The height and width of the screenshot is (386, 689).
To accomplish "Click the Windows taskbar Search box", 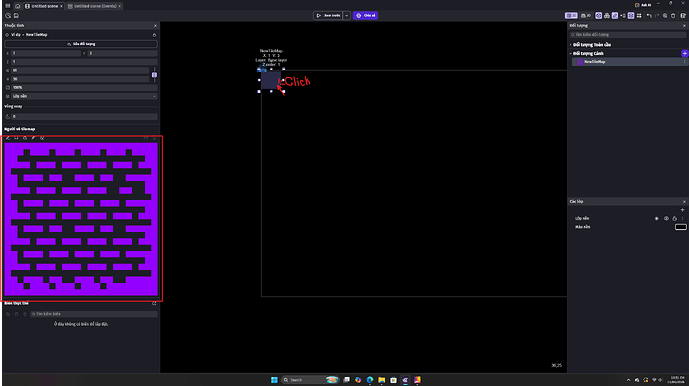I will 310,380.
